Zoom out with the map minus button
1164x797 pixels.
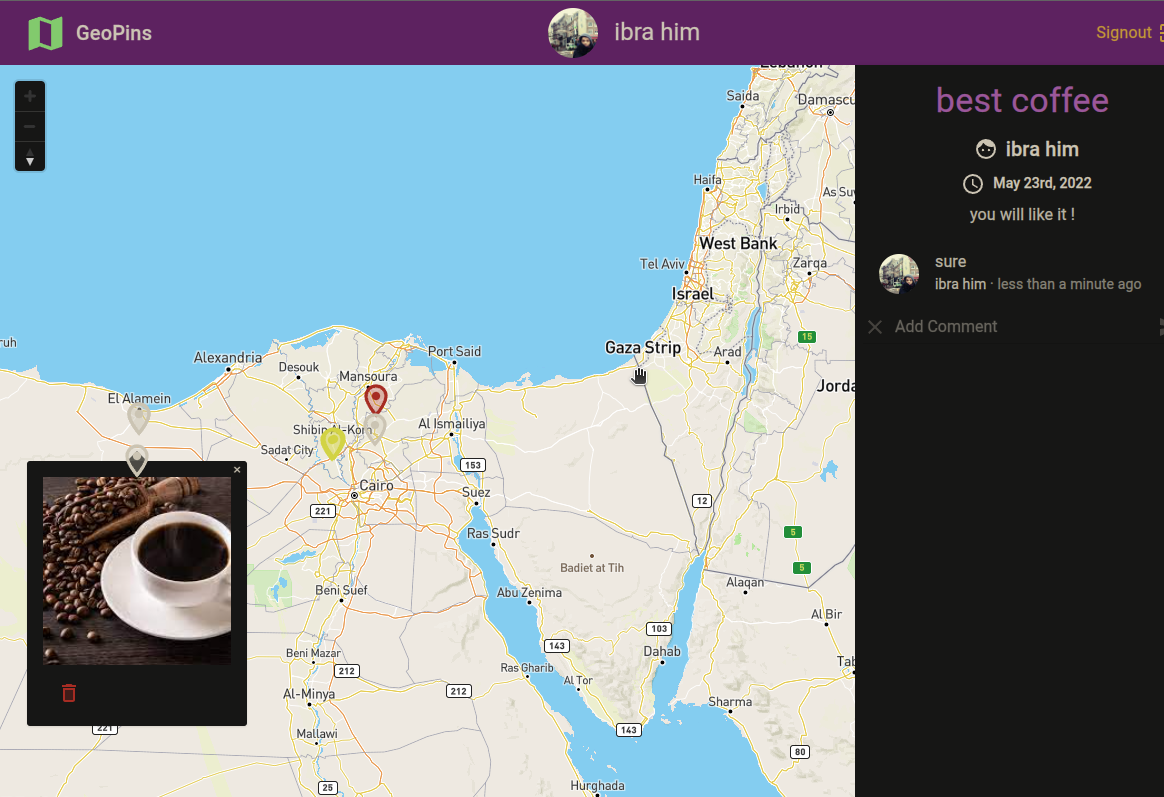[30, 126]
